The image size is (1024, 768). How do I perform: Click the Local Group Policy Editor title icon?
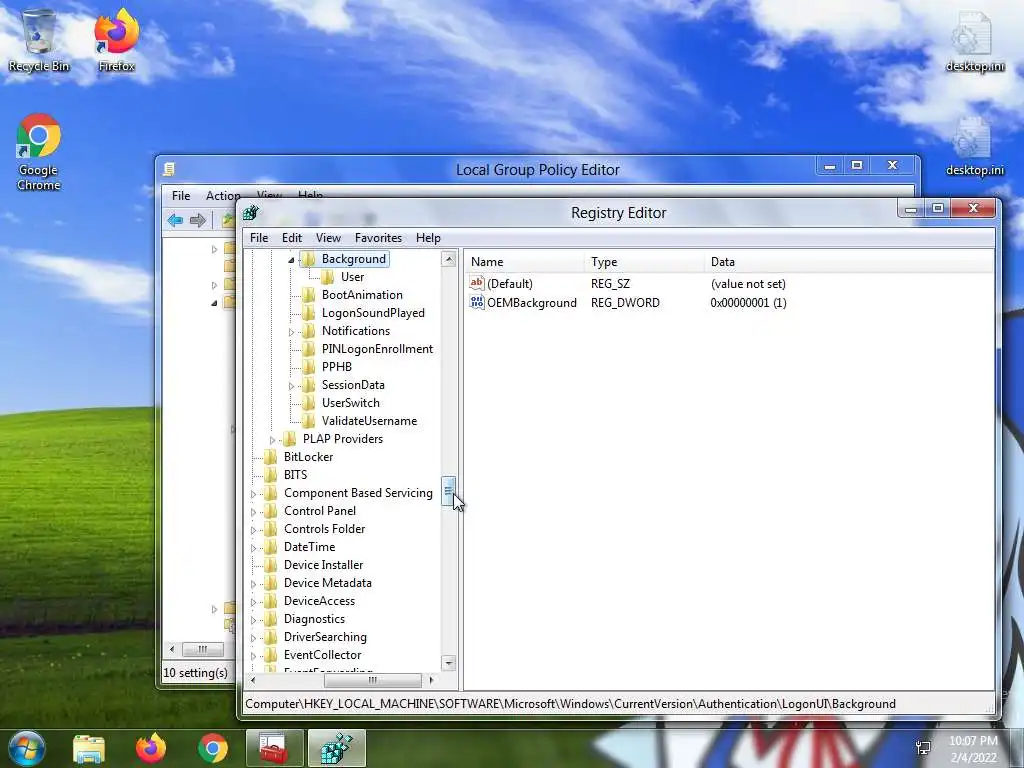pos(169,170)
